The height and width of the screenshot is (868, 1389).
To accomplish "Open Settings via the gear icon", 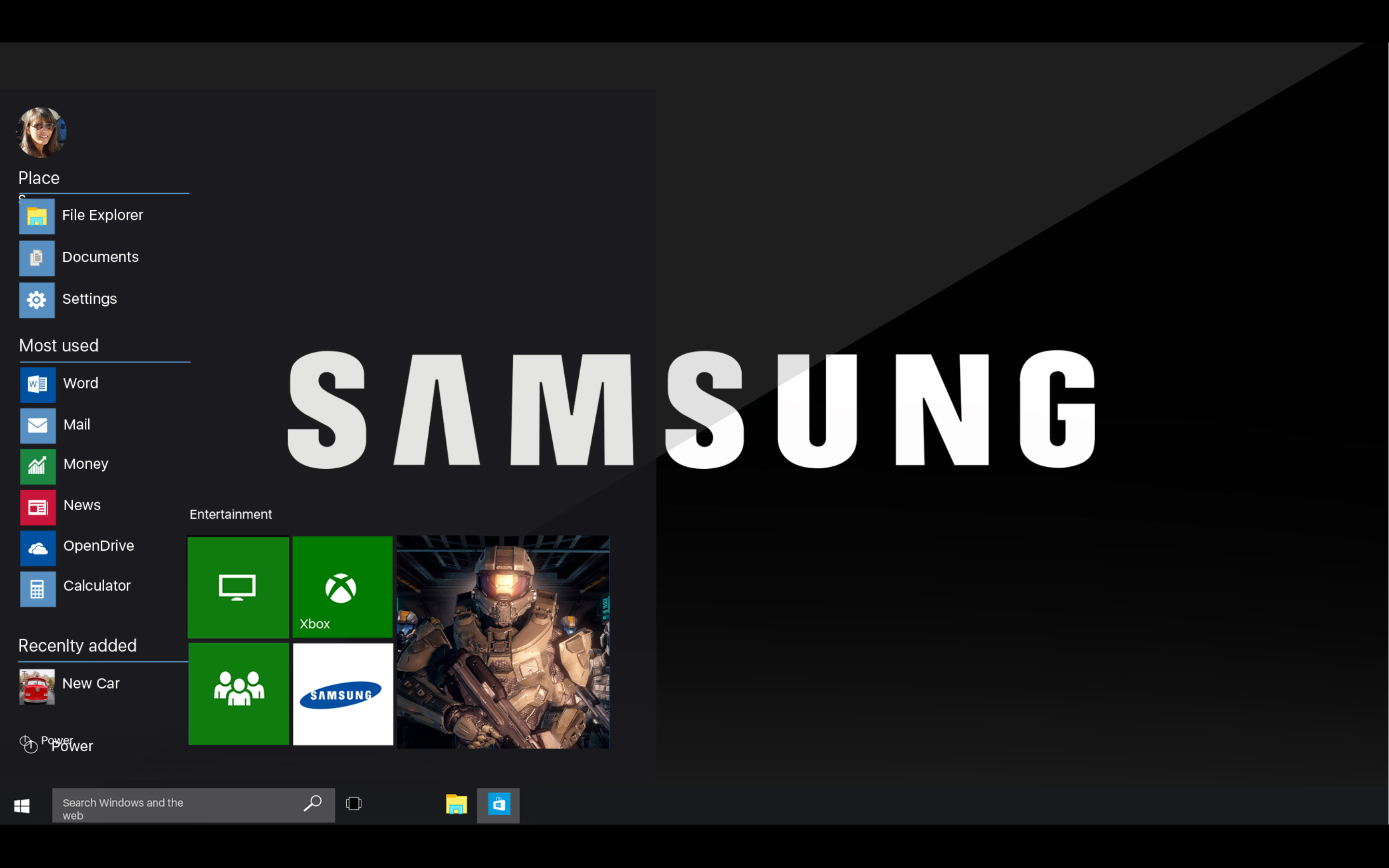I will [x=37, y=300].
